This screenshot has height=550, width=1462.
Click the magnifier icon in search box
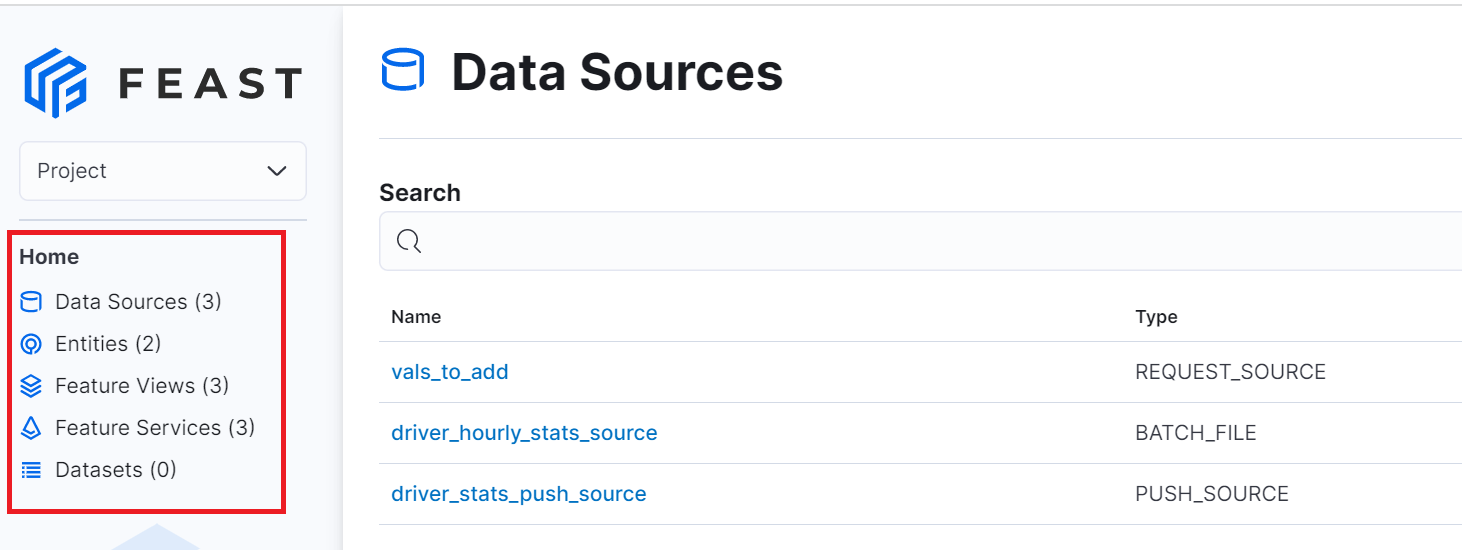point(408,241)
